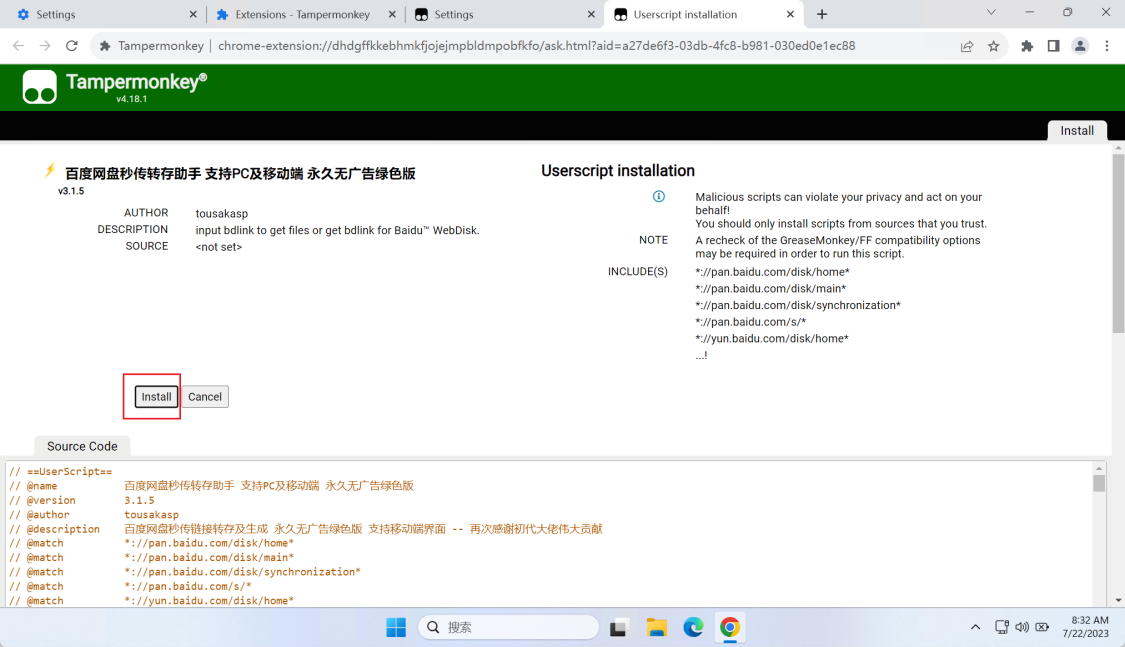Click the battery icon in system tray
This screenshot has height=647, width=1125.
1042,627
